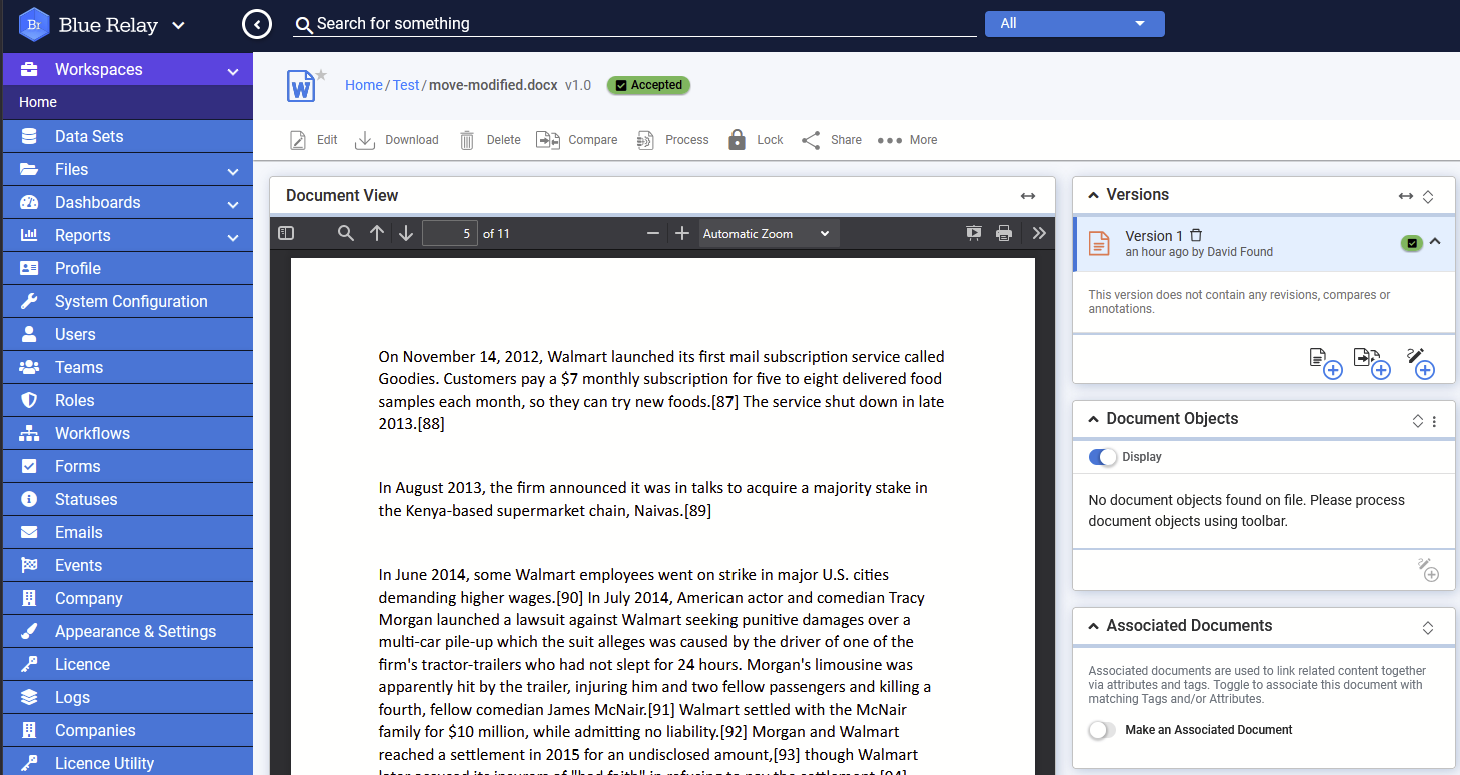
Task: Reorder Associated Documents panel with up-down arrows
Action: (1428, 628)
